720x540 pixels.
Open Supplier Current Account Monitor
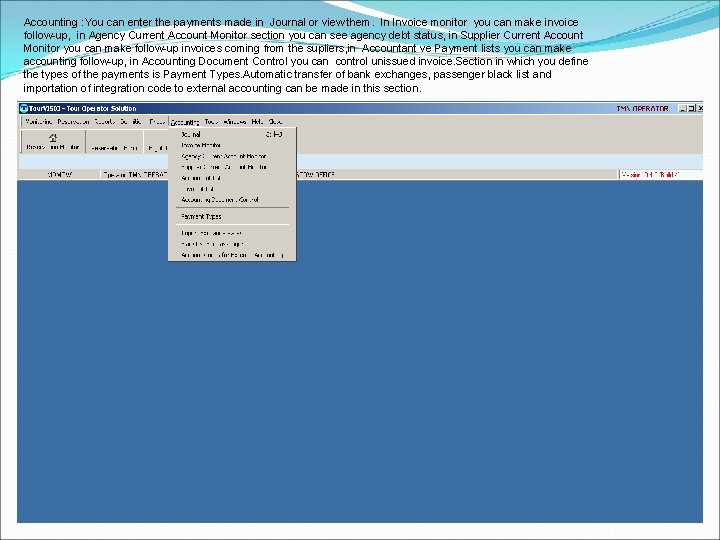pyautogui.click(x=232, y=167)
